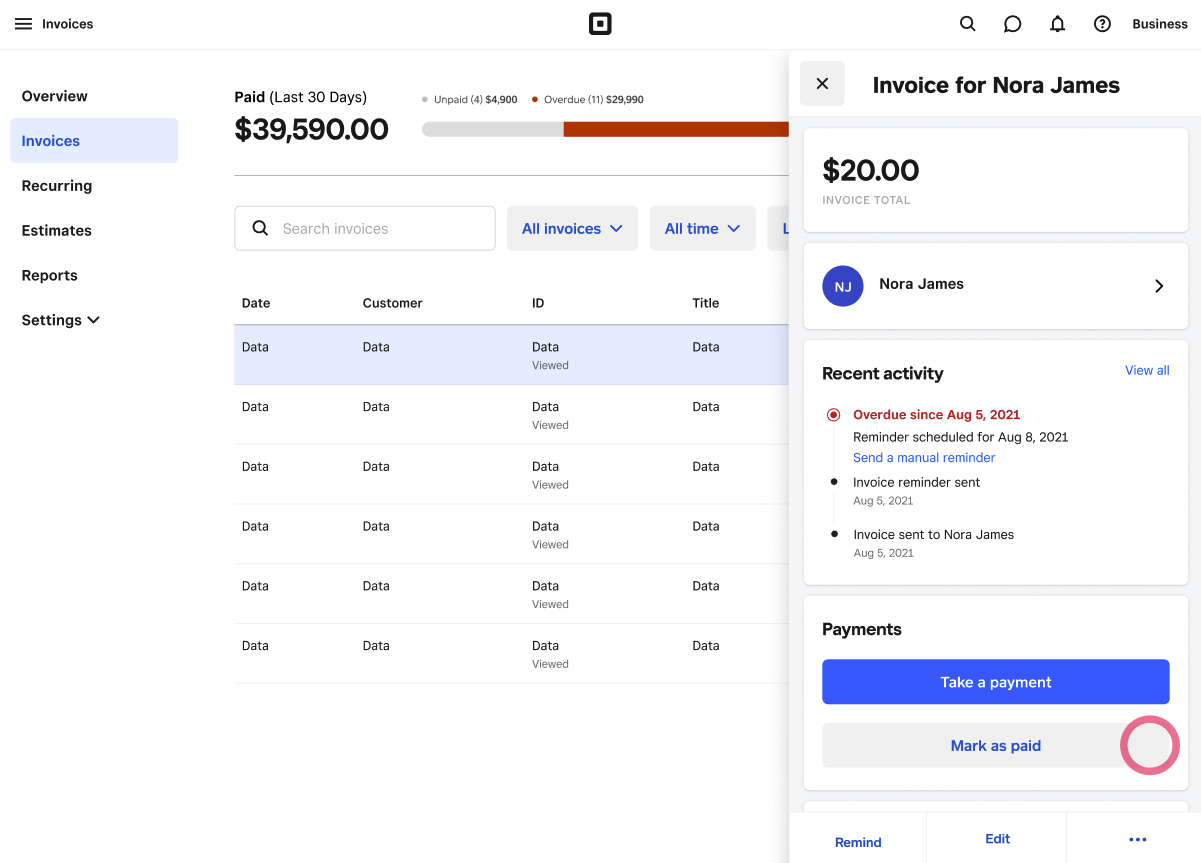This screenshot has width=1201, height=863.
Task: Click the Title column header
Action: click(706, 303)
